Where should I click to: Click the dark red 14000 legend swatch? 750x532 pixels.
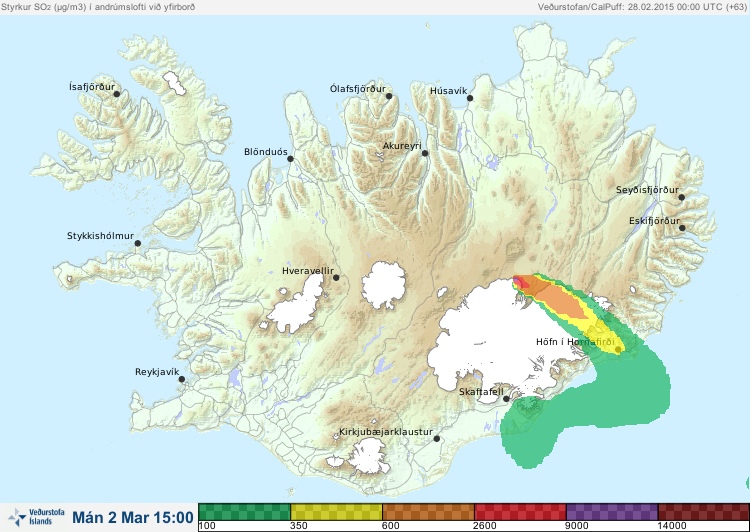point(704,512)
